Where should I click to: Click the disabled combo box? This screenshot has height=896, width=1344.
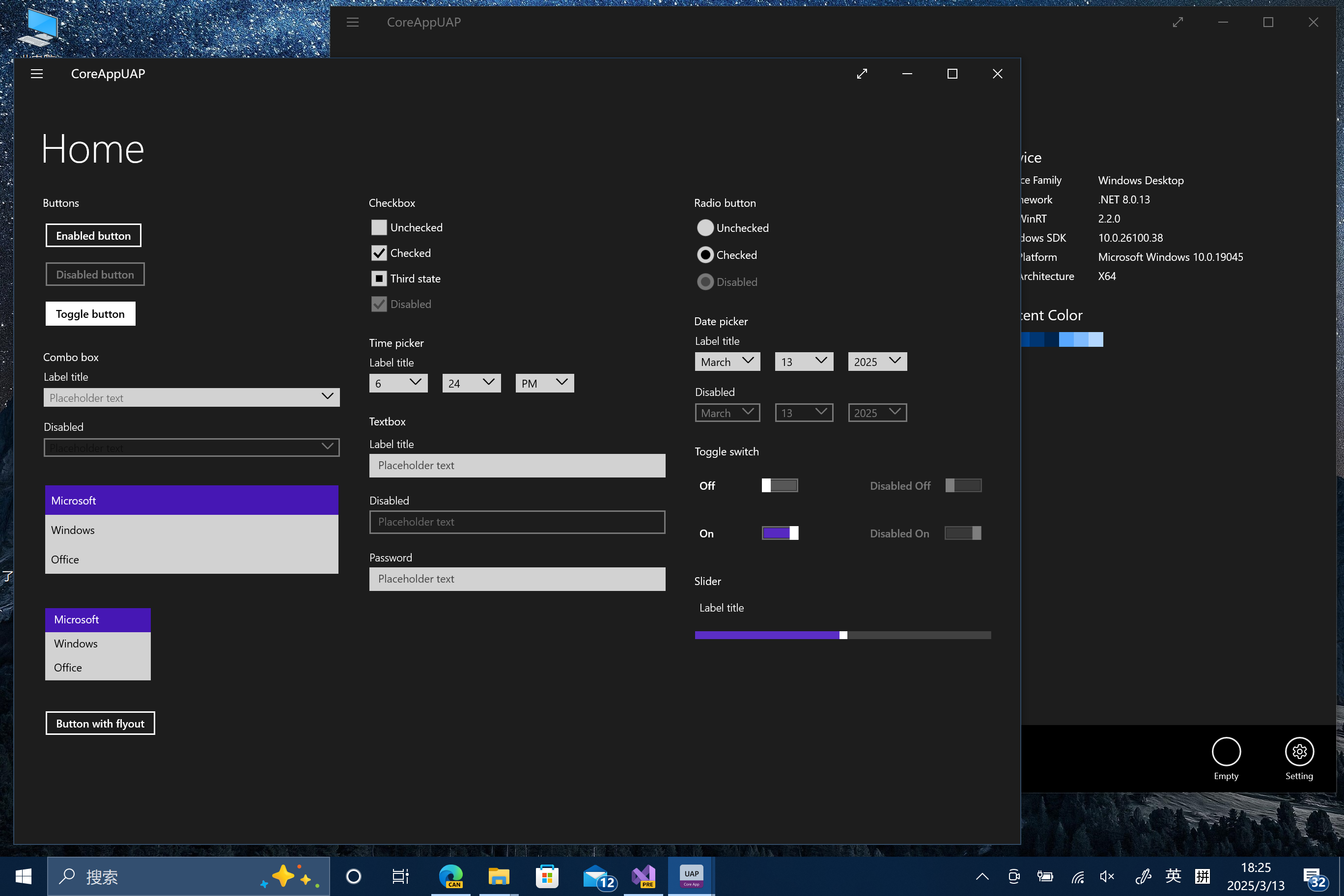[192, 448]
